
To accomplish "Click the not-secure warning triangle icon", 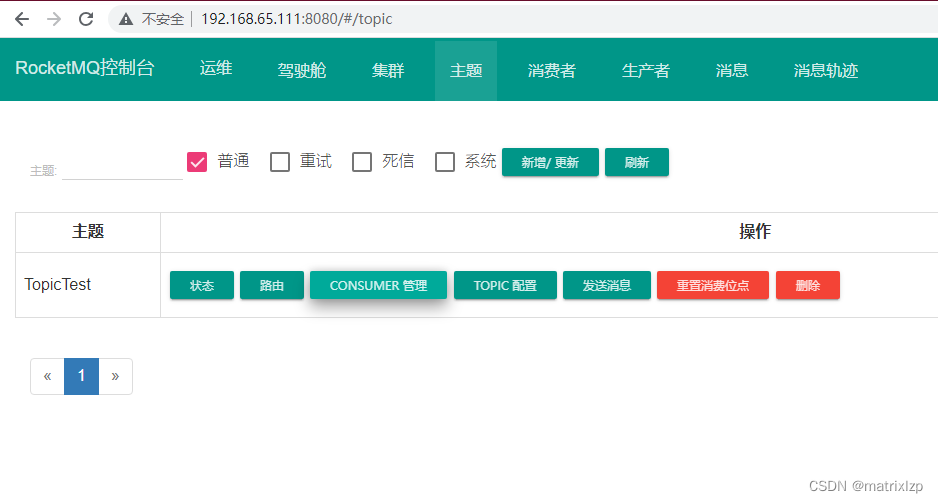I will tap(126, 19).
